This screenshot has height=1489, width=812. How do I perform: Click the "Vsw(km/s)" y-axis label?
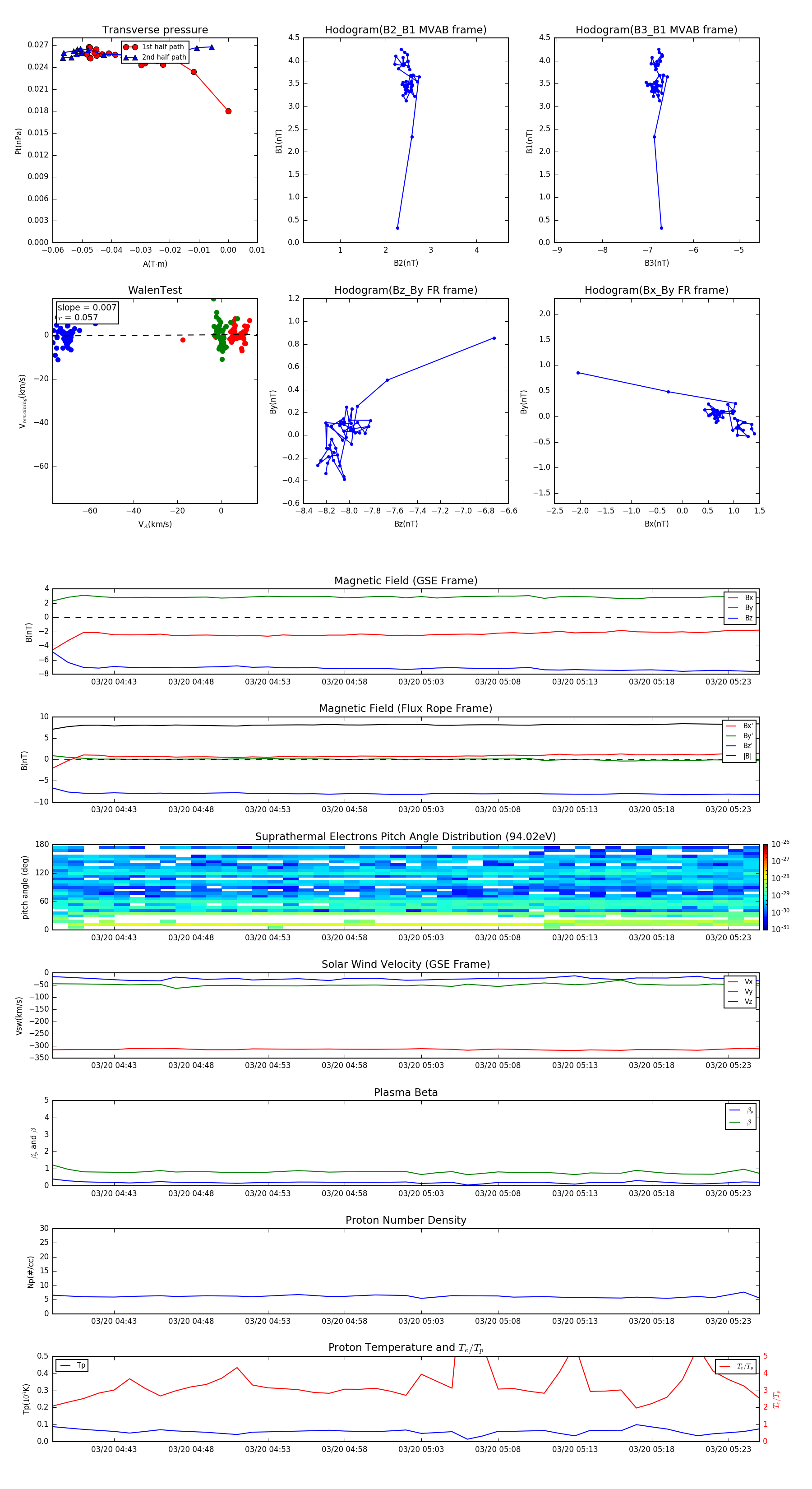pyautogui.click(x=18, y=1016)
